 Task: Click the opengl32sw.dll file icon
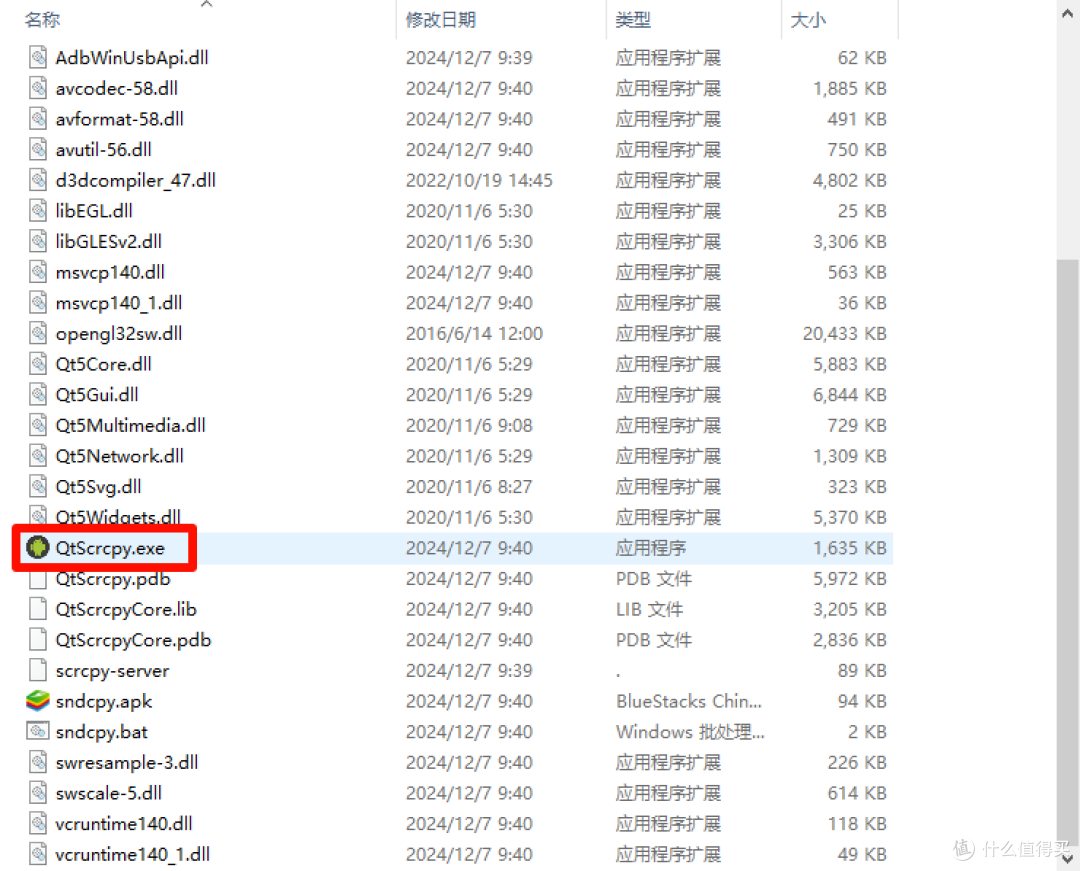(x=38, y=333)
